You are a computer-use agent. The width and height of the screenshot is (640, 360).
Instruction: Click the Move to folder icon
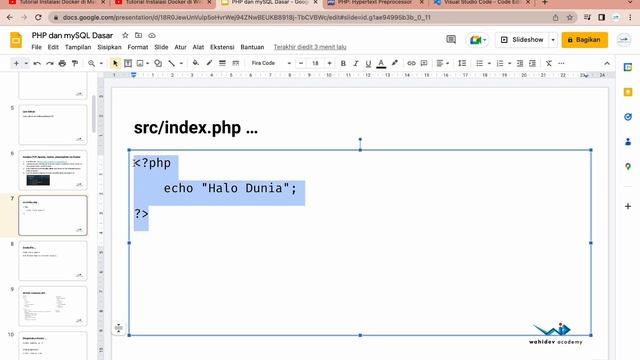click(139, 36)
